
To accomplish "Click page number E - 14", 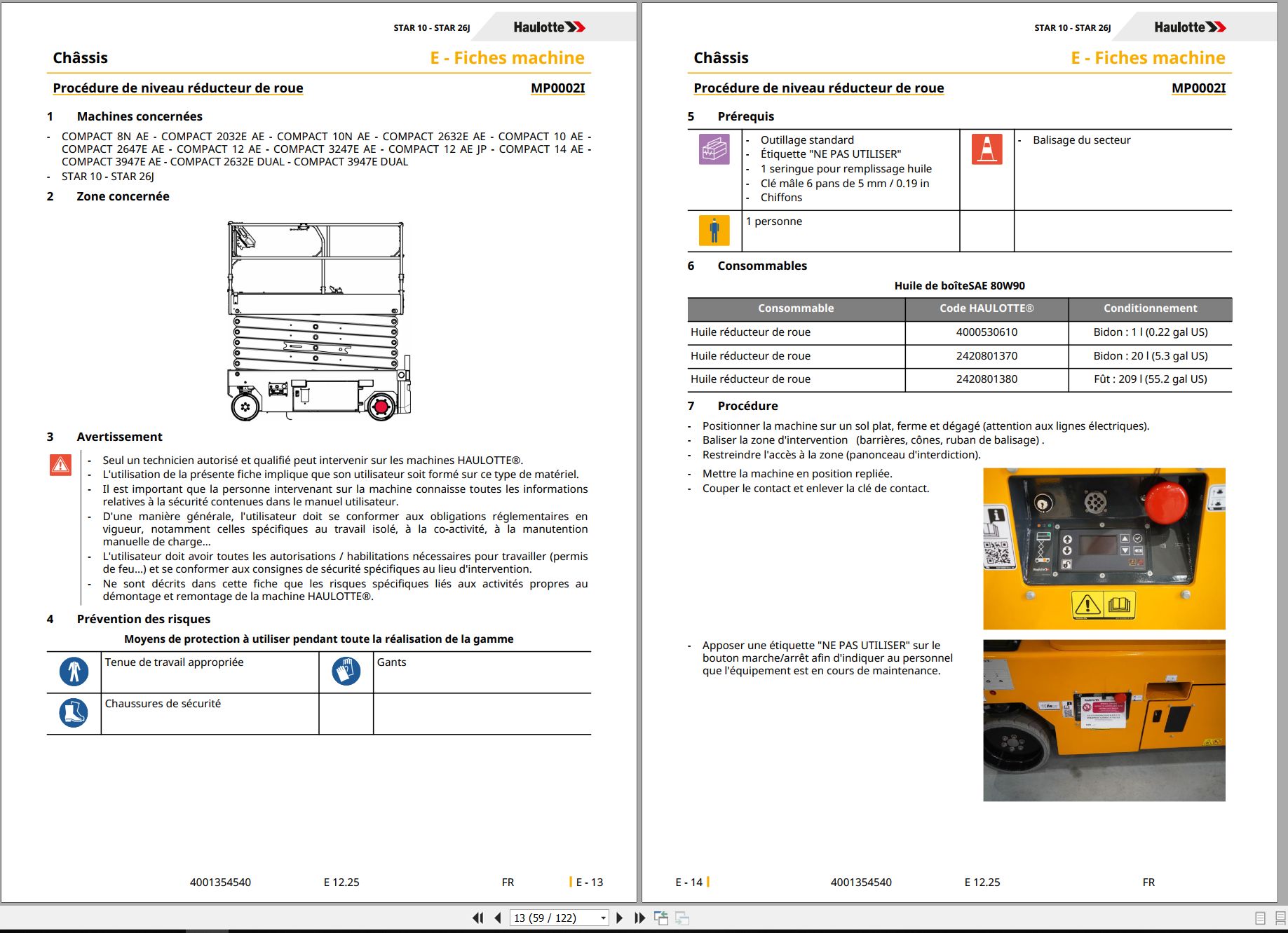I will click(x=689, y=883).
